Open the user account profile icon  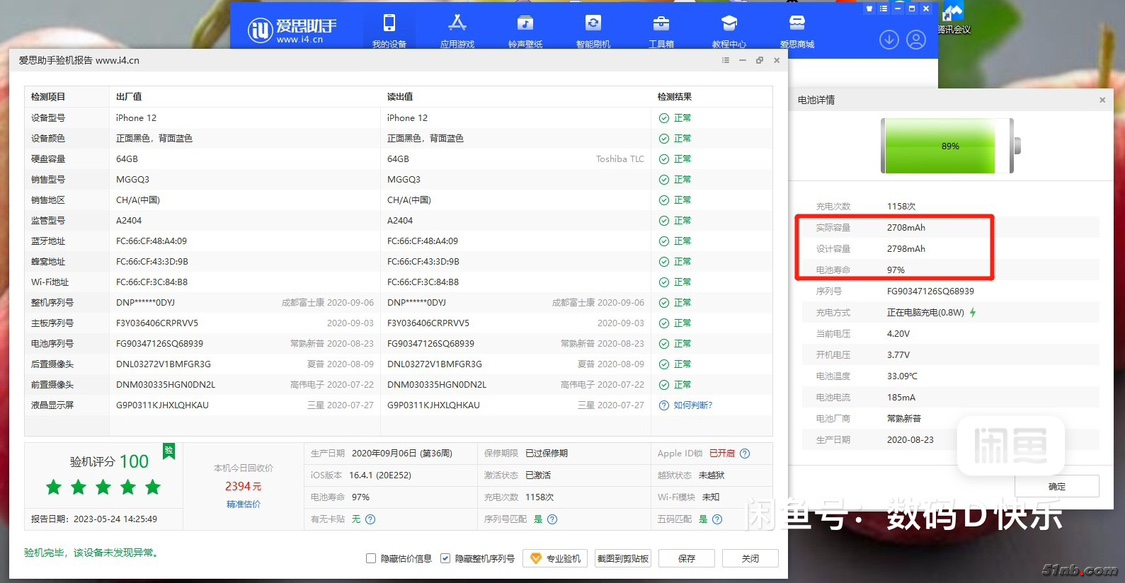916,40
